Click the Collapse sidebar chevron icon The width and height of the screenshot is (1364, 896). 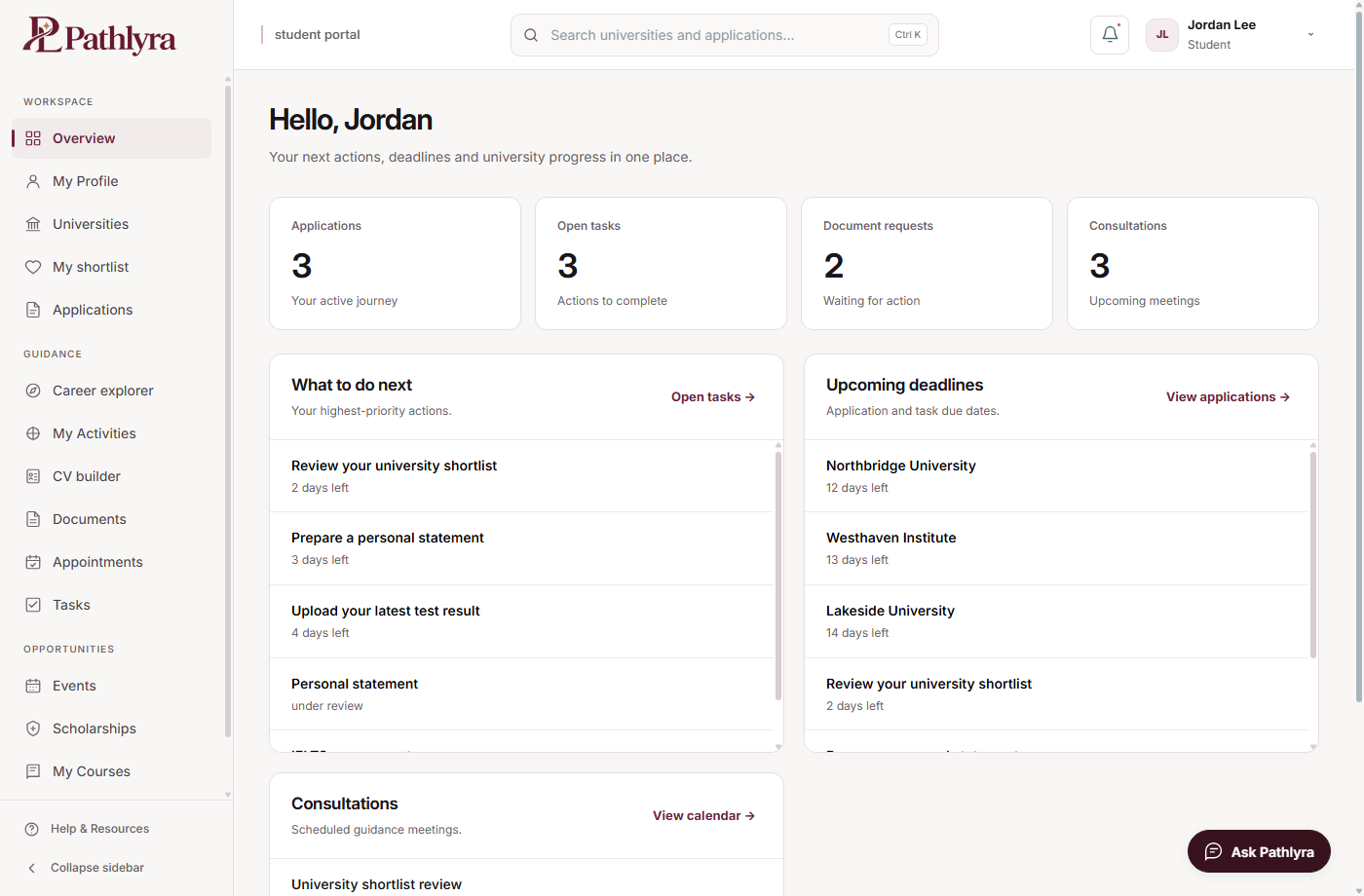click(32, 868)
